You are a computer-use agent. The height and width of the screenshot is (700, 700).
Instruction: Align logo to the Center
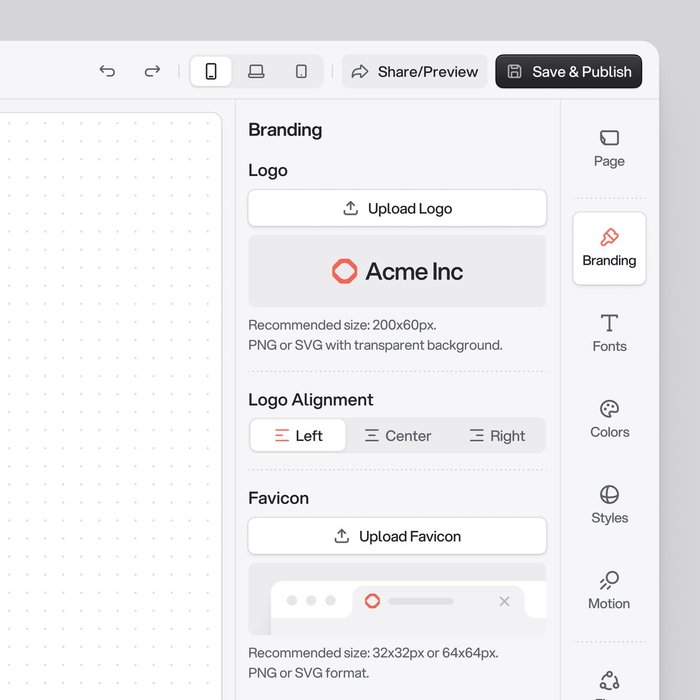[398, 435]
